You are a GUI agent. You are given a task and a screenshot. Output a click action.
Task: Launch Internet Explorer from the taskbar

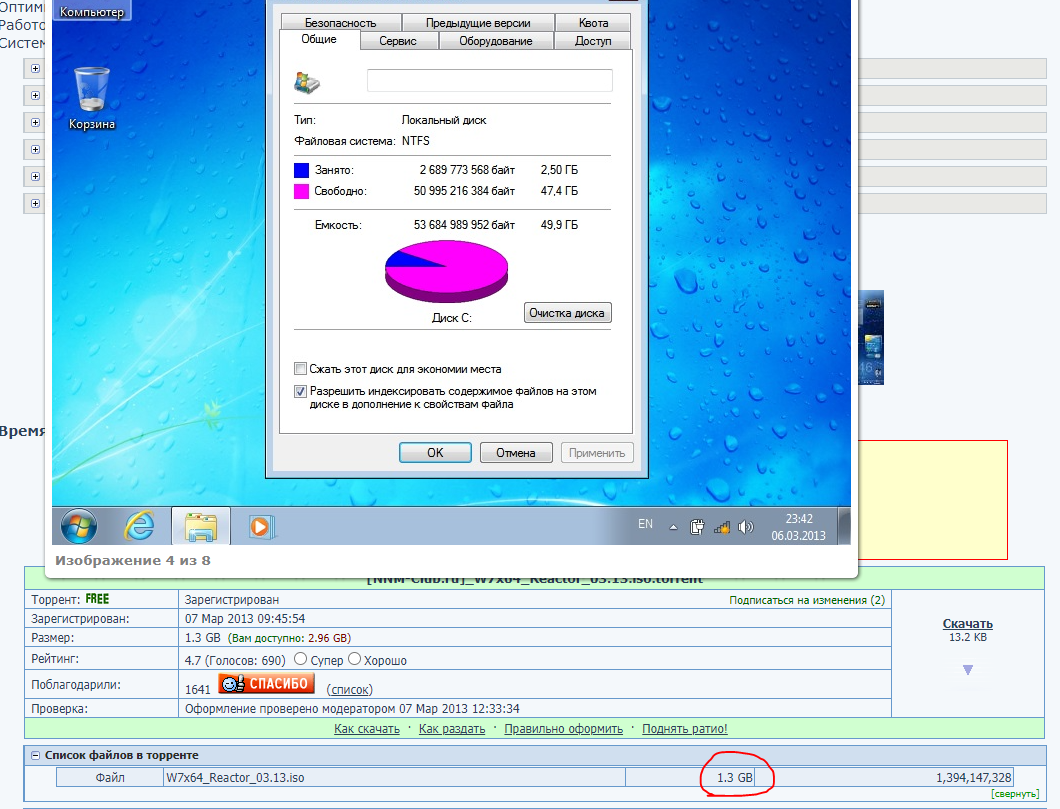click(x=139, y=525)
